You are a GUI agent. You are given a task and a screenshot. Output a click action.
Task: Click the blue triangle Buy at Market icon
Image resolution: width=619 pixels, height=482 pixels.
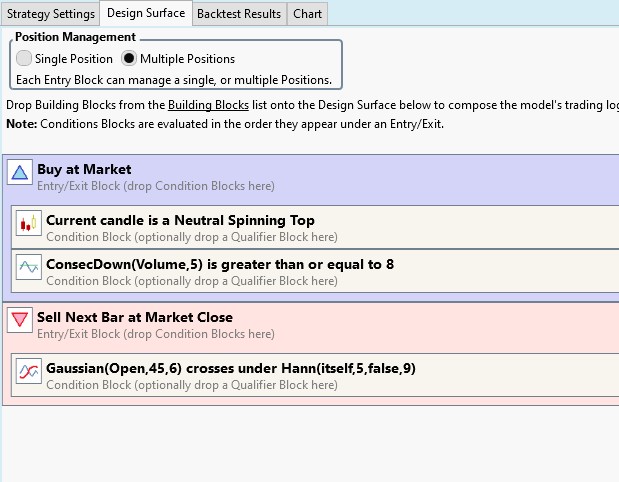[x=20, y=173]
